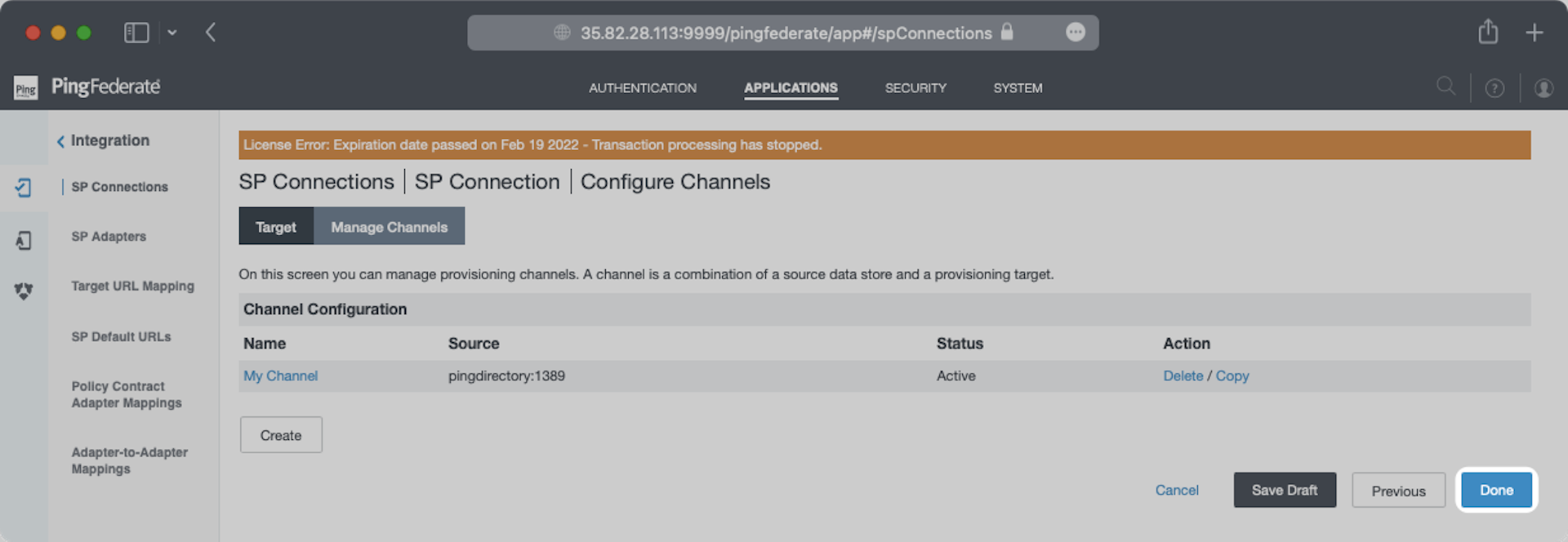
Task: Delete the My Channel entry
Action: tap(1183, 375)
